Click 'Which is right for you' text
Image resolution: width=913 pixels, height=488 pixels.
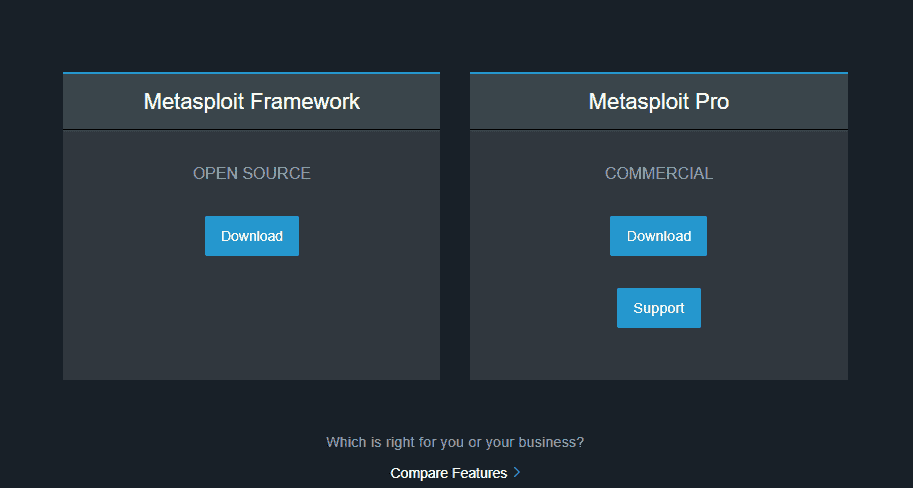pyautogui.click(x=455, y=442)
